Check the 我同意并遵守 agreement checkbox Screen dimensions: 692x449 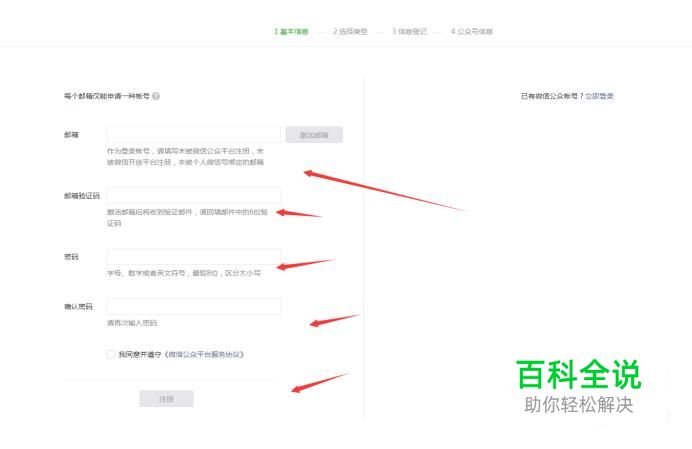(x=111, y=355)
